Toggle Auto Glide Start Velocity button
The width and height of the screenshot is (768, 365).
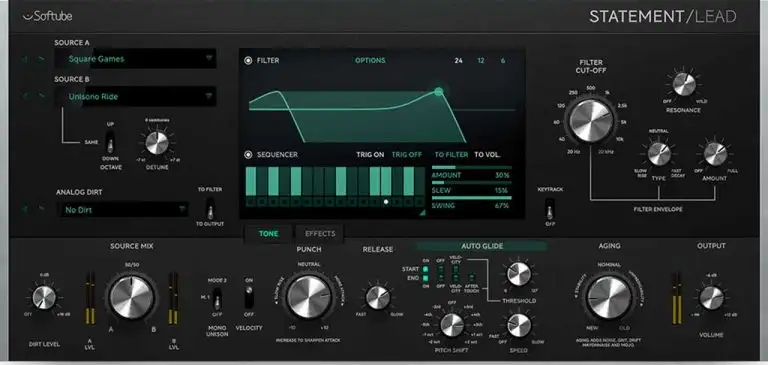[x=456, y=269]
